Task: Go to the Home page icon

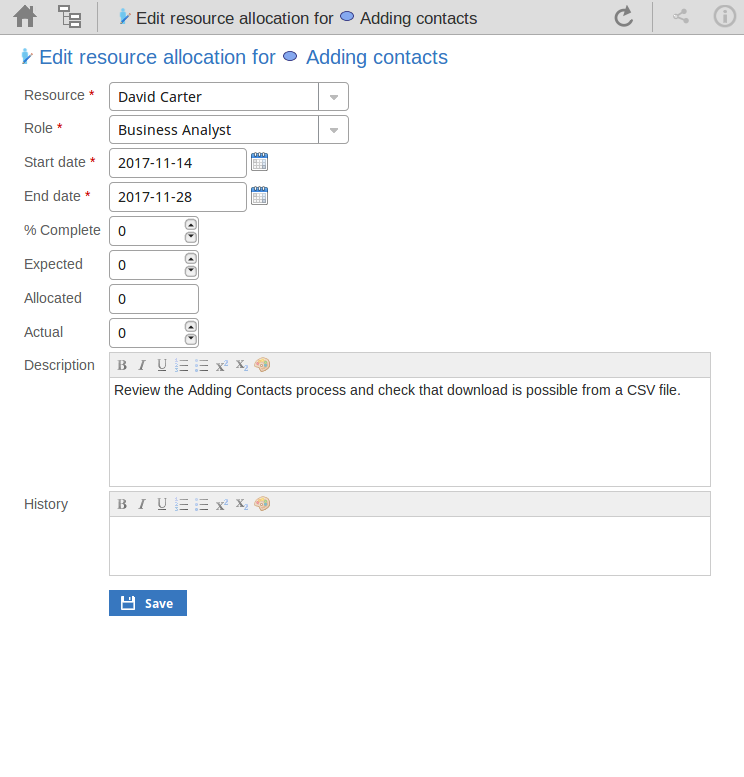Action: point(25,17)
